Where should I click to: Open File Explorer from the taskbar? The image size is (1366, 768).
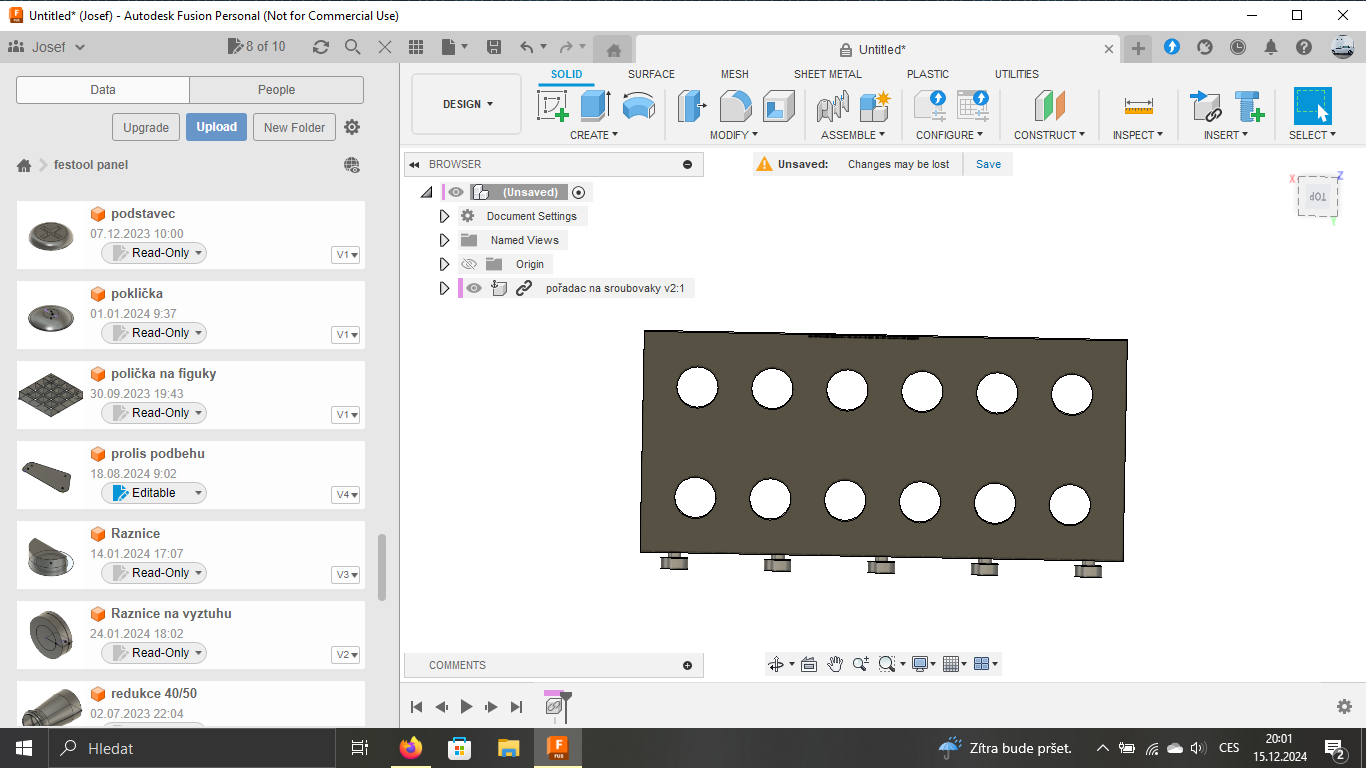[x=509, y=748]
